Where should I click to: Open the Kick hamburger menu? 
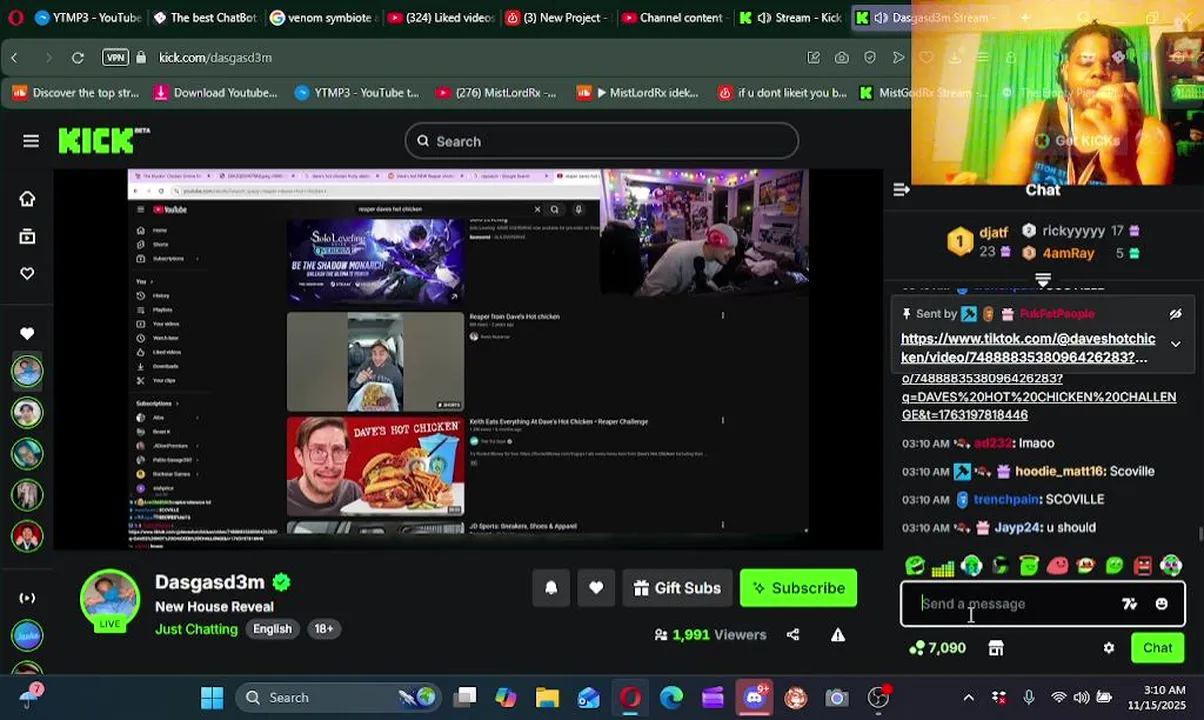[31, 141]
